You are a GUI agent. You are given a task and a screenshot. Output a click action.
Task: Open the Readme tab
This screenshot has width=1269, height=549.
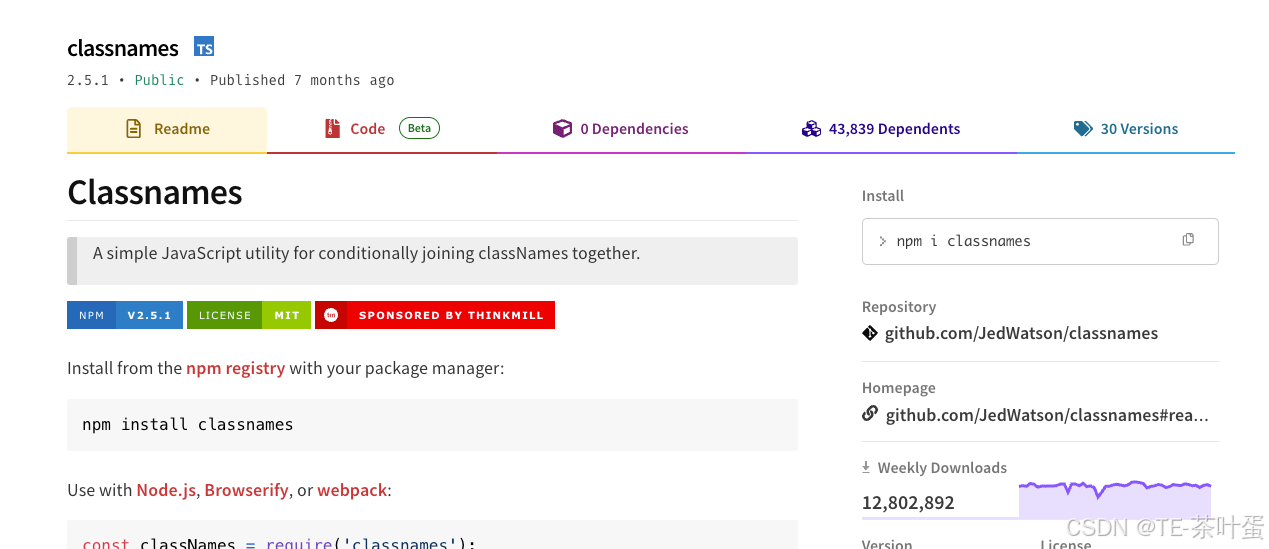[167, 129]
